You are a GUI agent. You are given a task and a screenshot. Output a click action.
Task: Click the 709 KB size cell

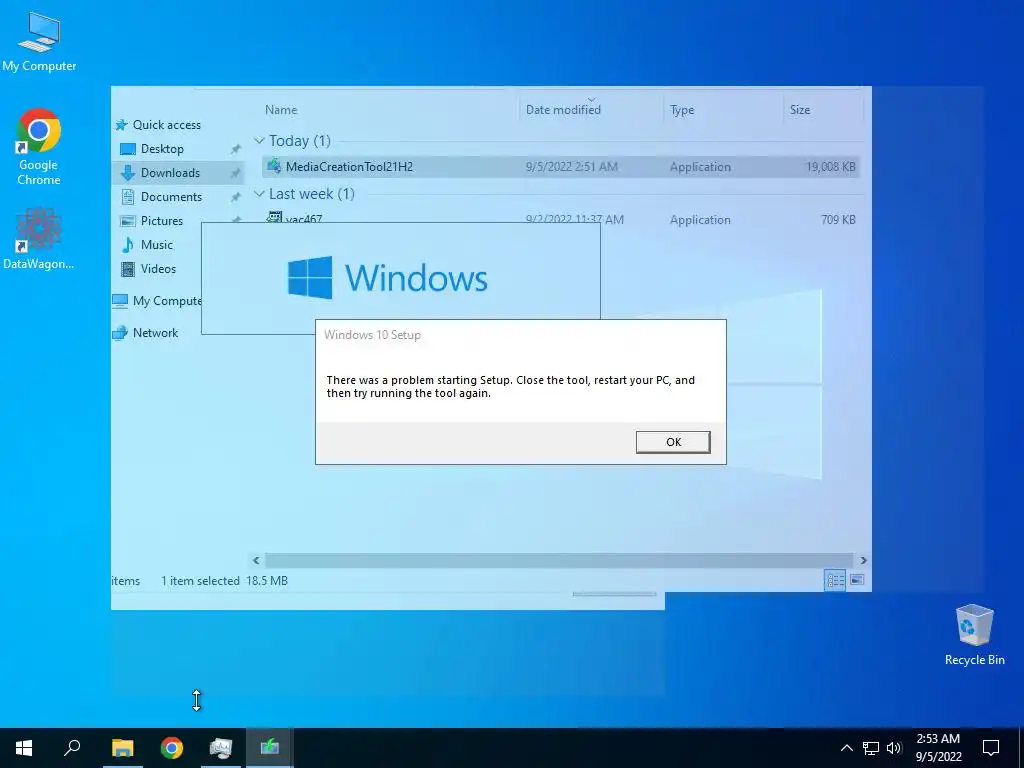(838, 220)
